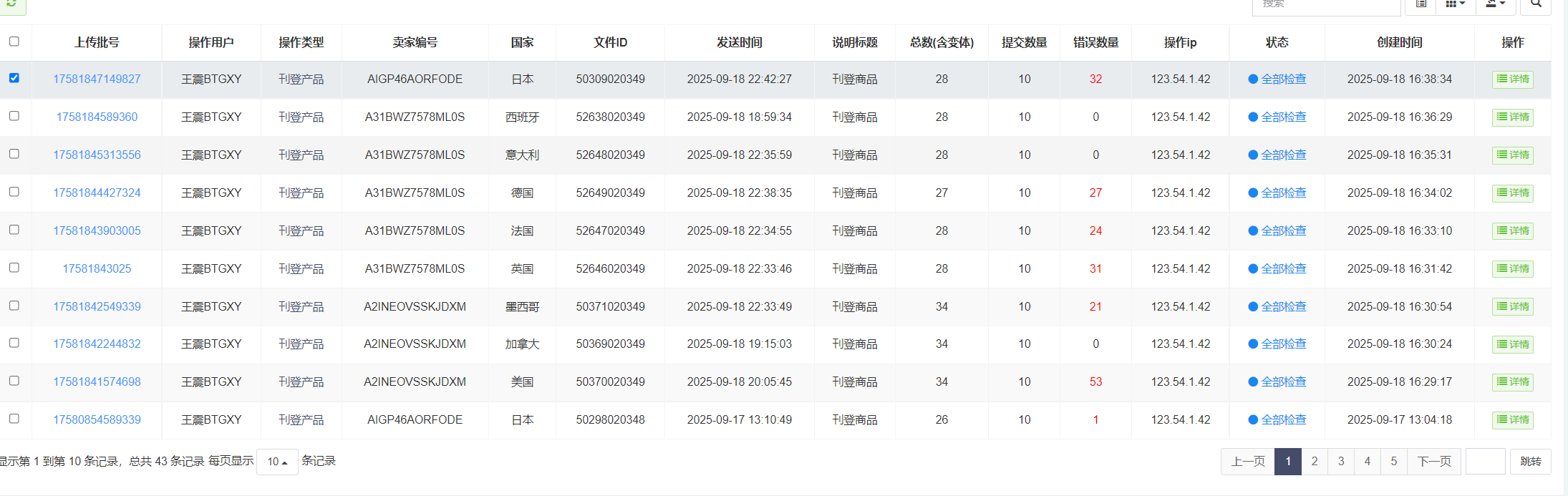Go to page 5
Image resolution: width=1568 pixels, height=496 pixels.
[1394, 462]
